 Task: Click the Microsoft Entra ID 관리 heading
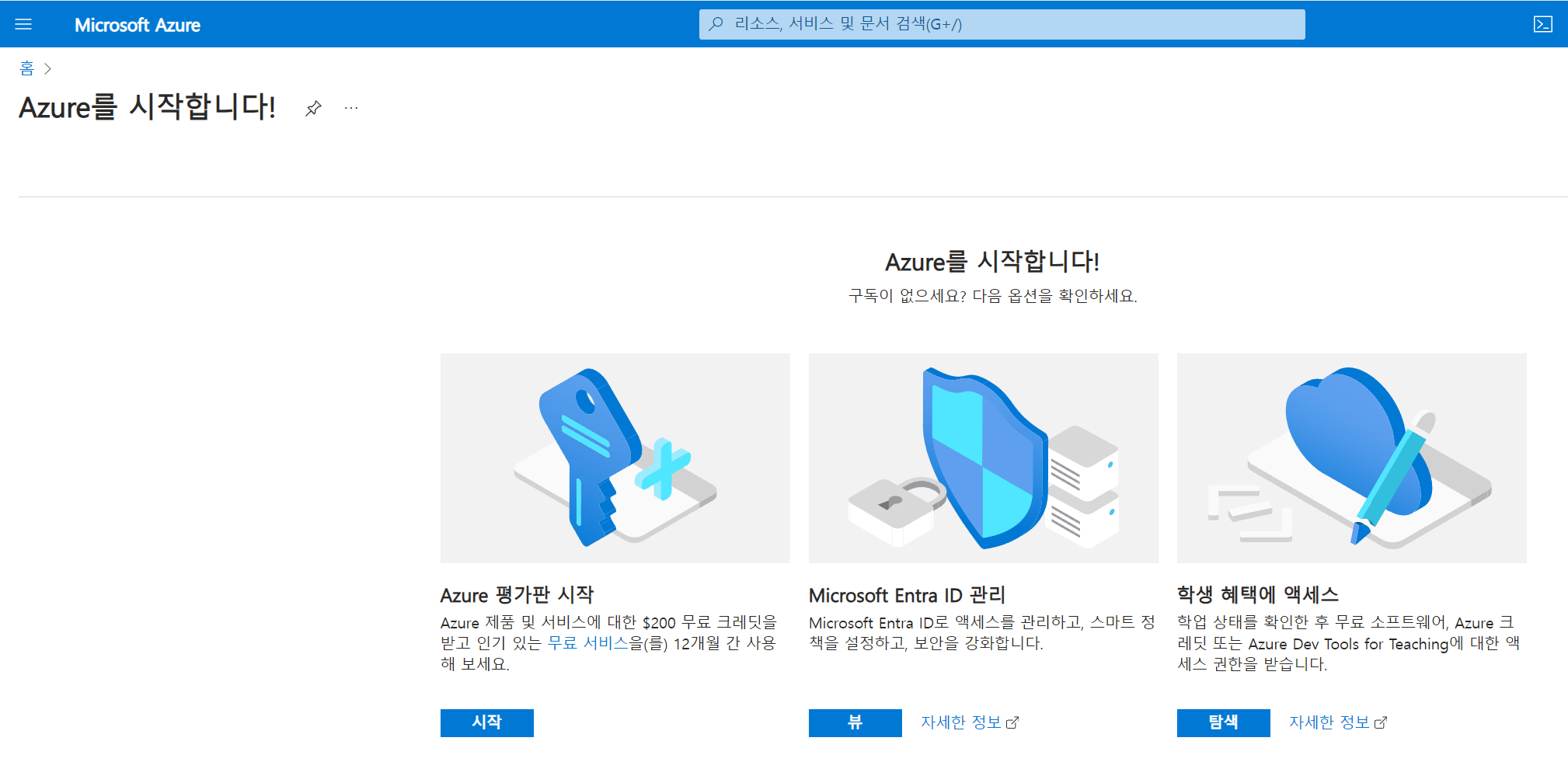pyautogui.click(x=907, y=595)
